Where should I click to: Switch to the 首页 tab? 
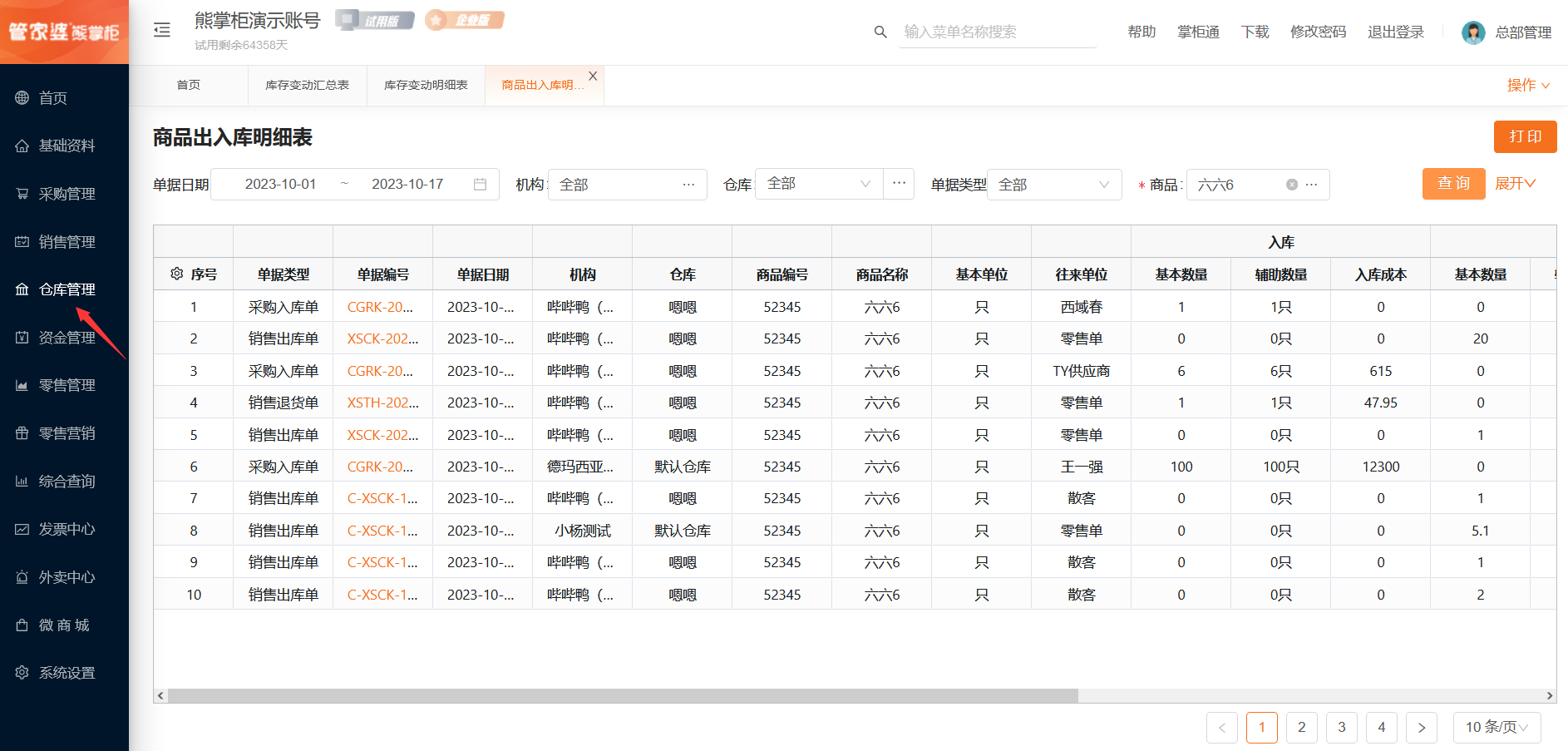click(189, 85)
